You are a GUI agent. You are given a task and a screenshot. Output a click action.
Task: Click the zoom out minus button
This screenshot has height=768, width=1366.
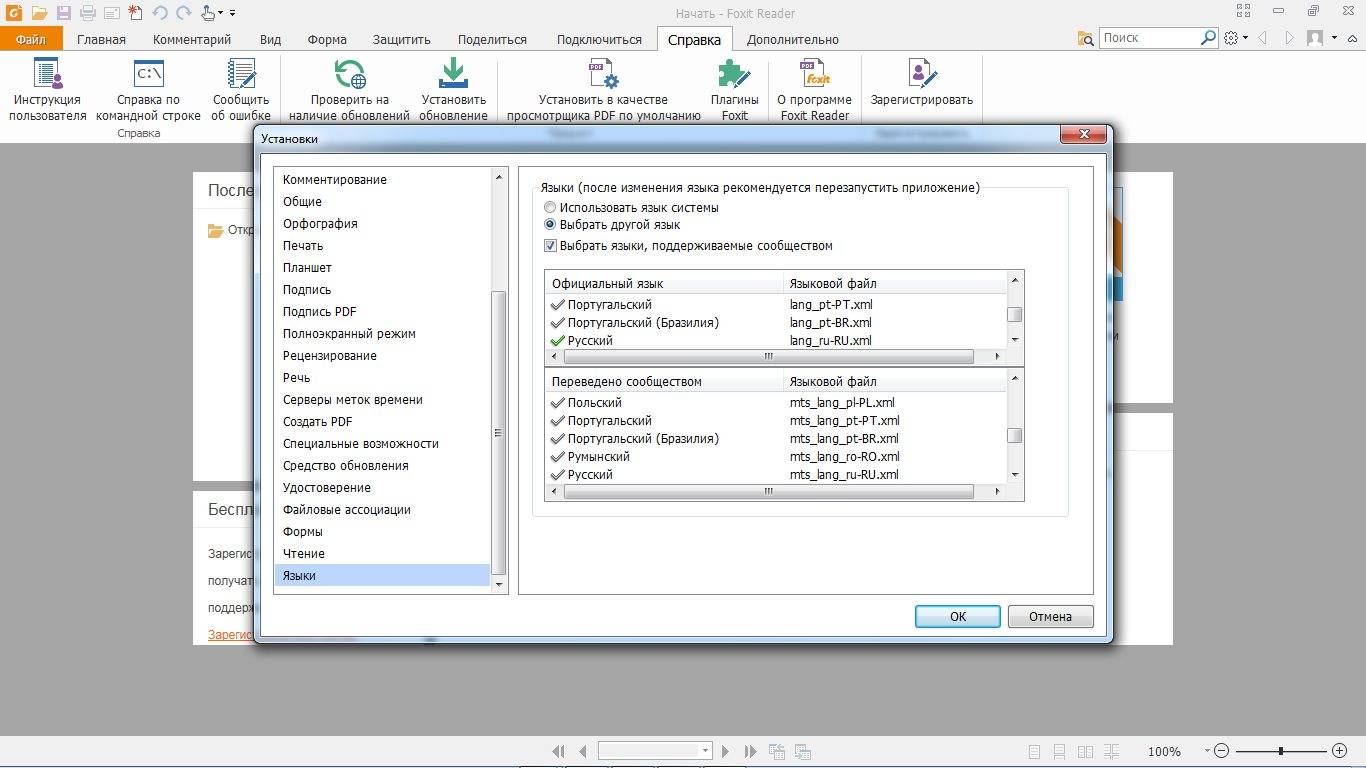[1222, 751]
